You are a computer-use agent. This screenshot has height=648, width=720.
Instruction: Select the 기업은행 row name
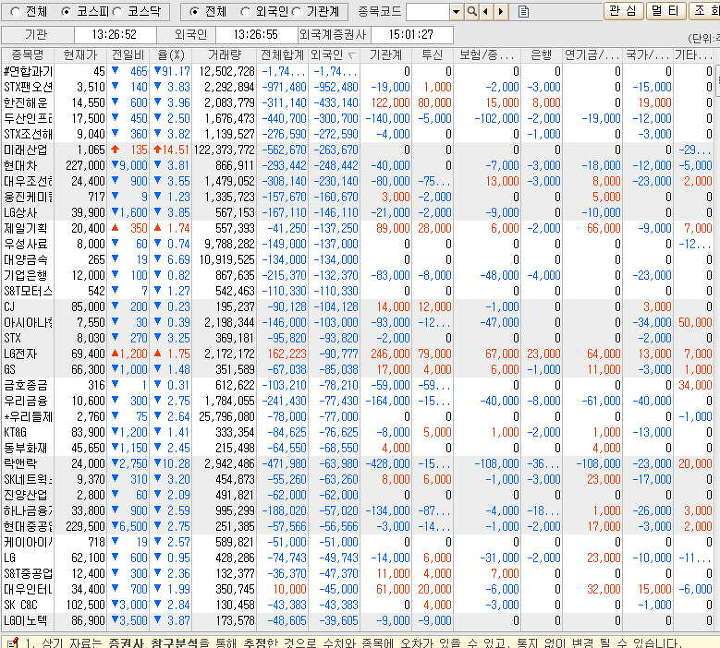26,276
